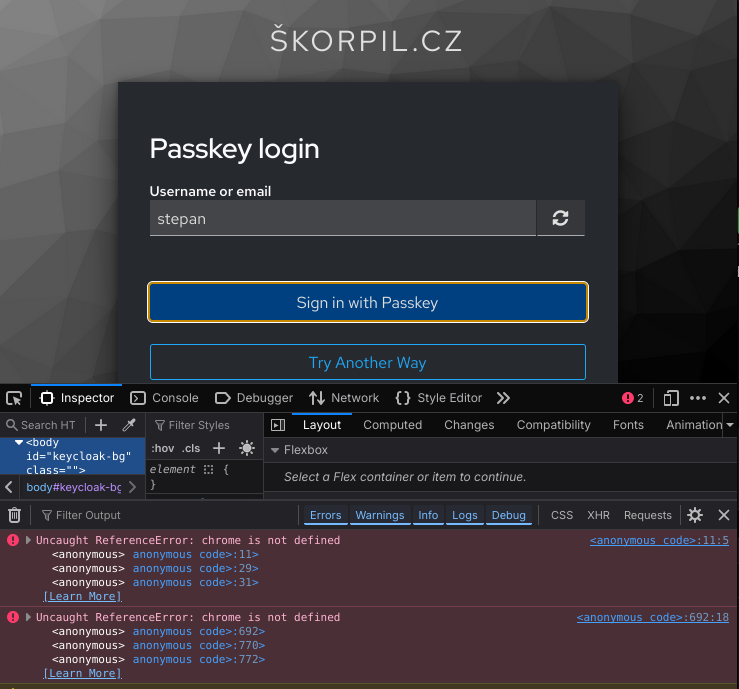Expand first chrome is not defined error
Image resolution: width=739 pixels, height=689 pixels.
pos(28,540)
